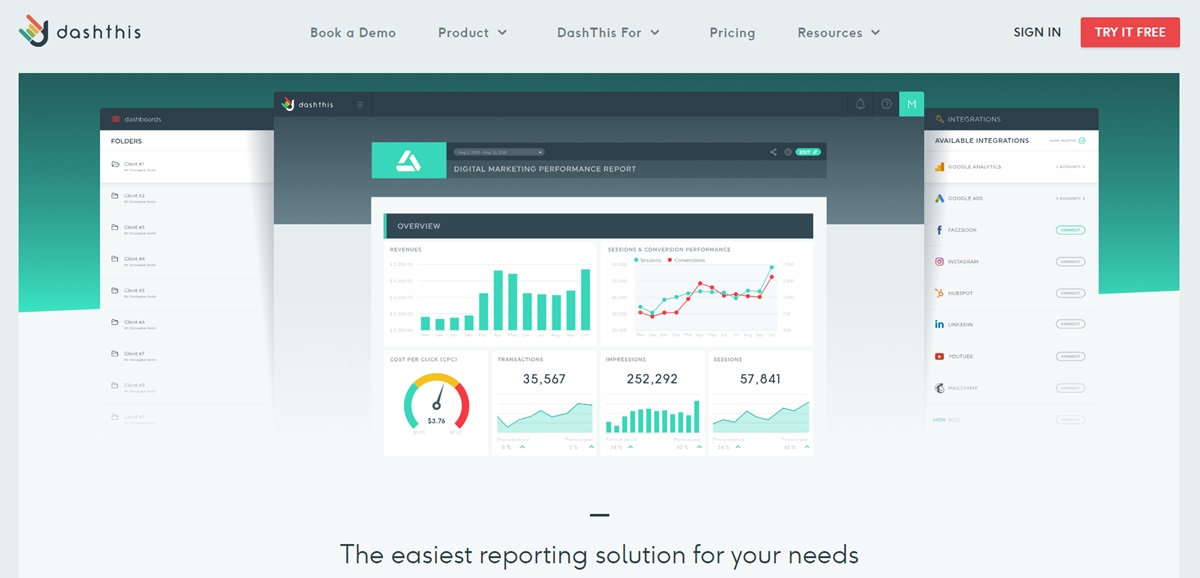Open the Client #7 folder
Viewport: 1200px width, 578px height.
coord(187,355)
